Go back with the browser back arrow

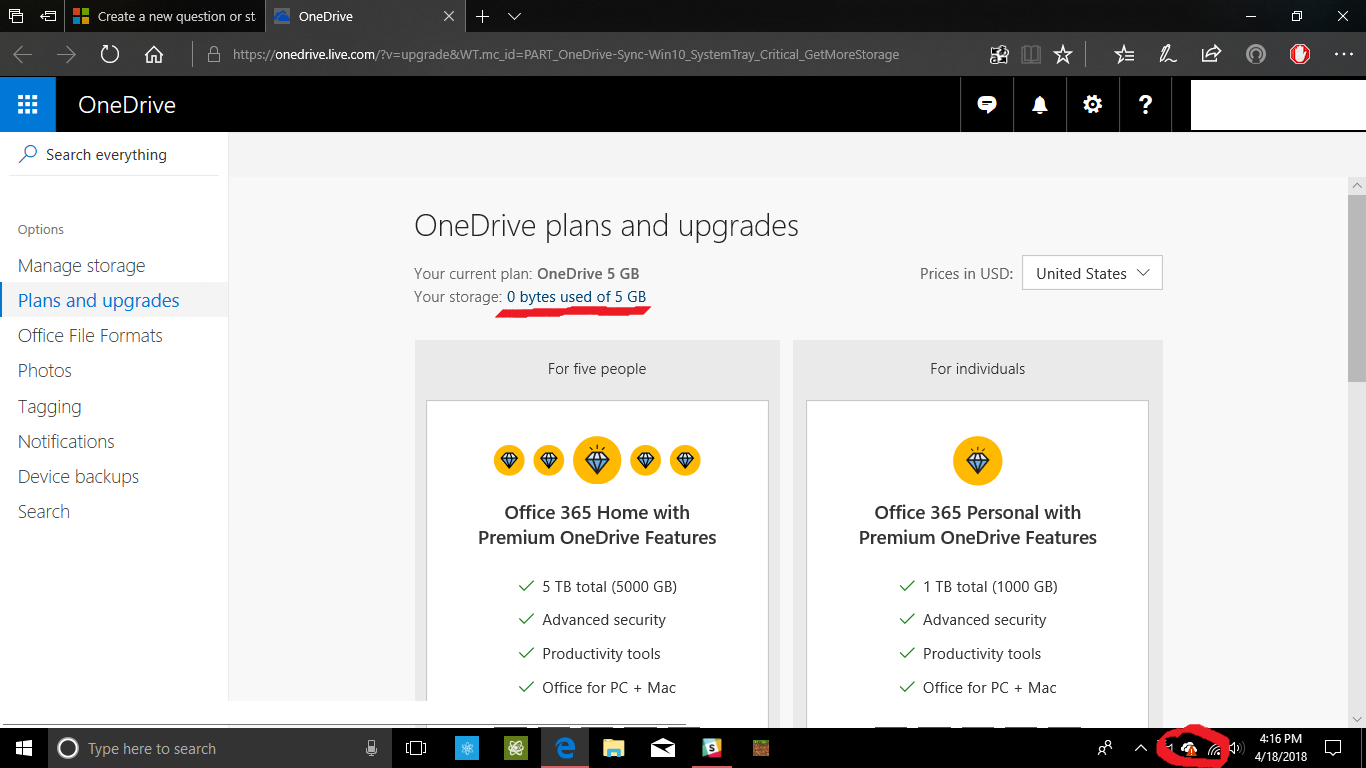22,55
